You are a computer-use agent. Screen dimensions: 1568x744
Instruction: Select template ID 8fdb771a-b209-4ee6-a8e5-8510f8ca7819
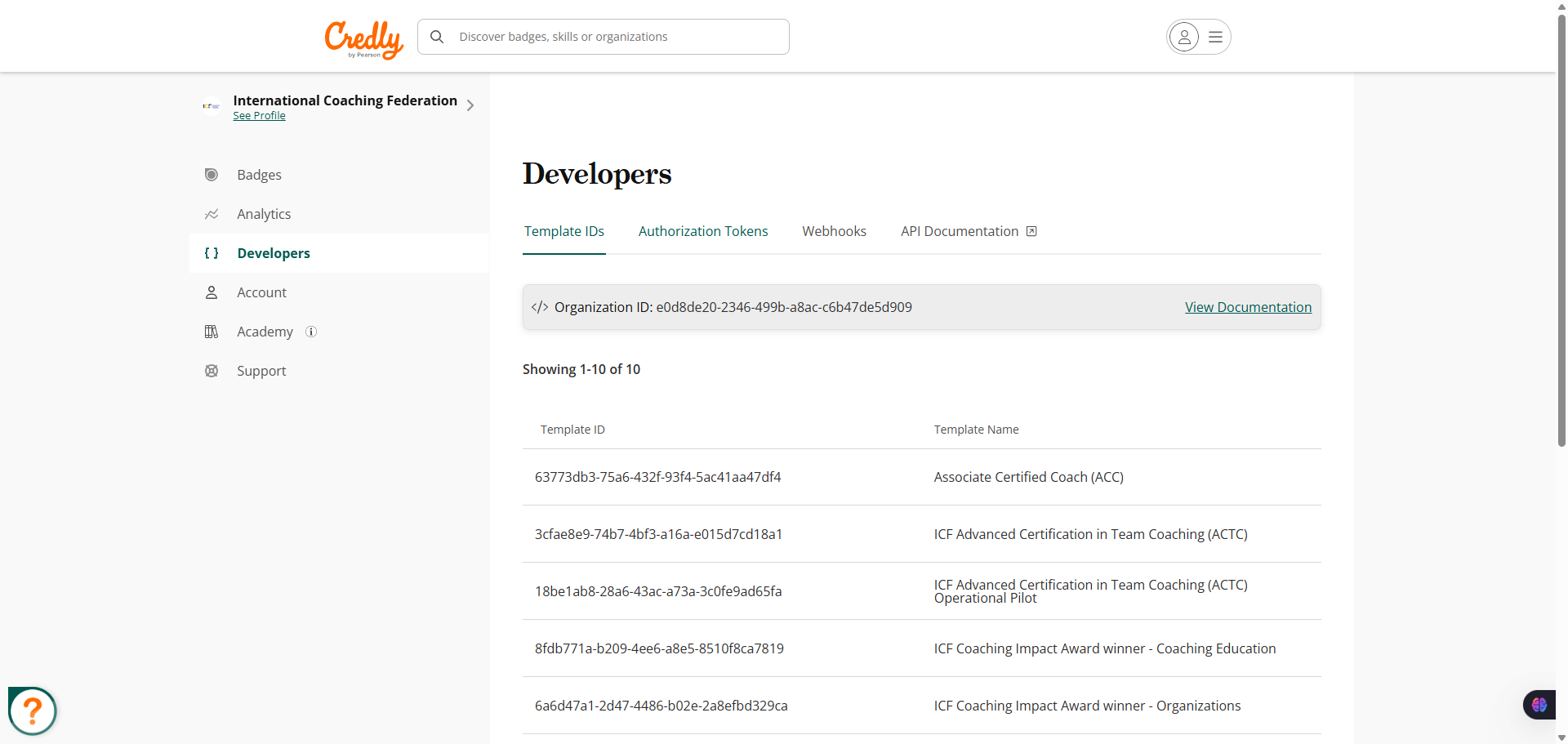pos(659,648)
